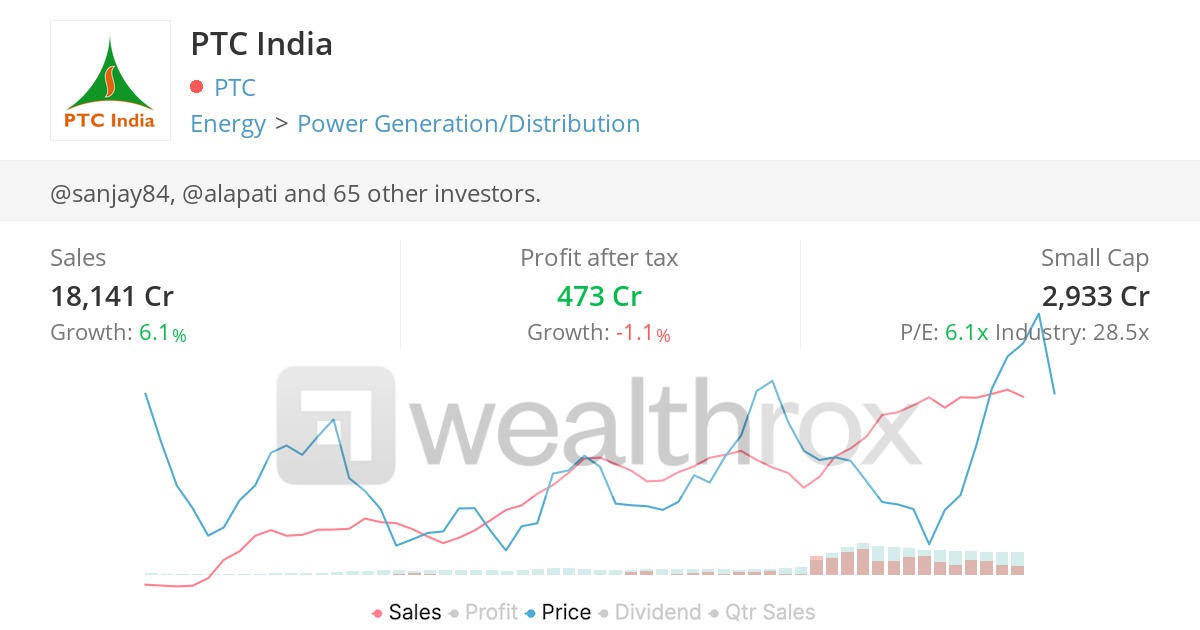Click the PTC ticker link
The image size is (1200, 630).
coord(233,87)
